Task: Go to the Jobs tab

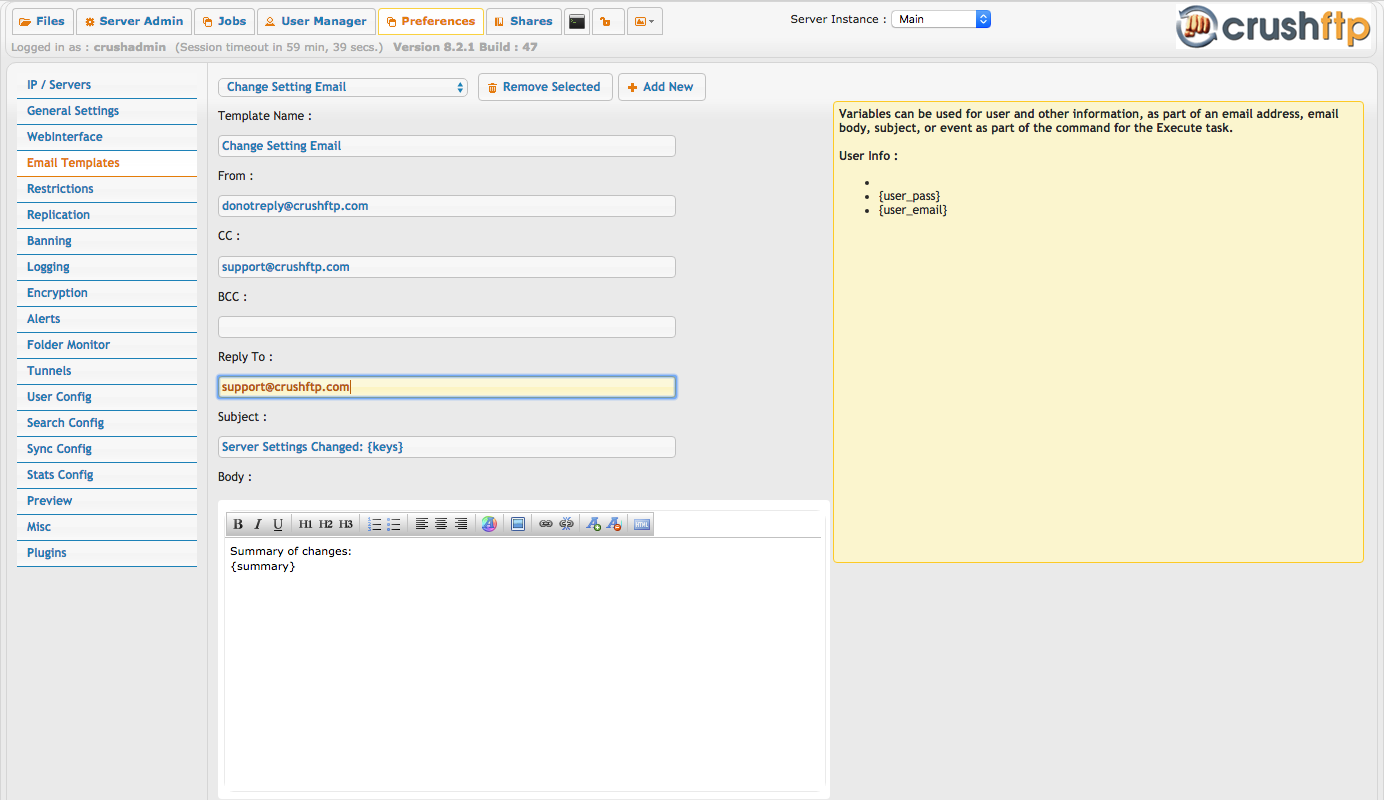Action: click(x=224, y=21)
